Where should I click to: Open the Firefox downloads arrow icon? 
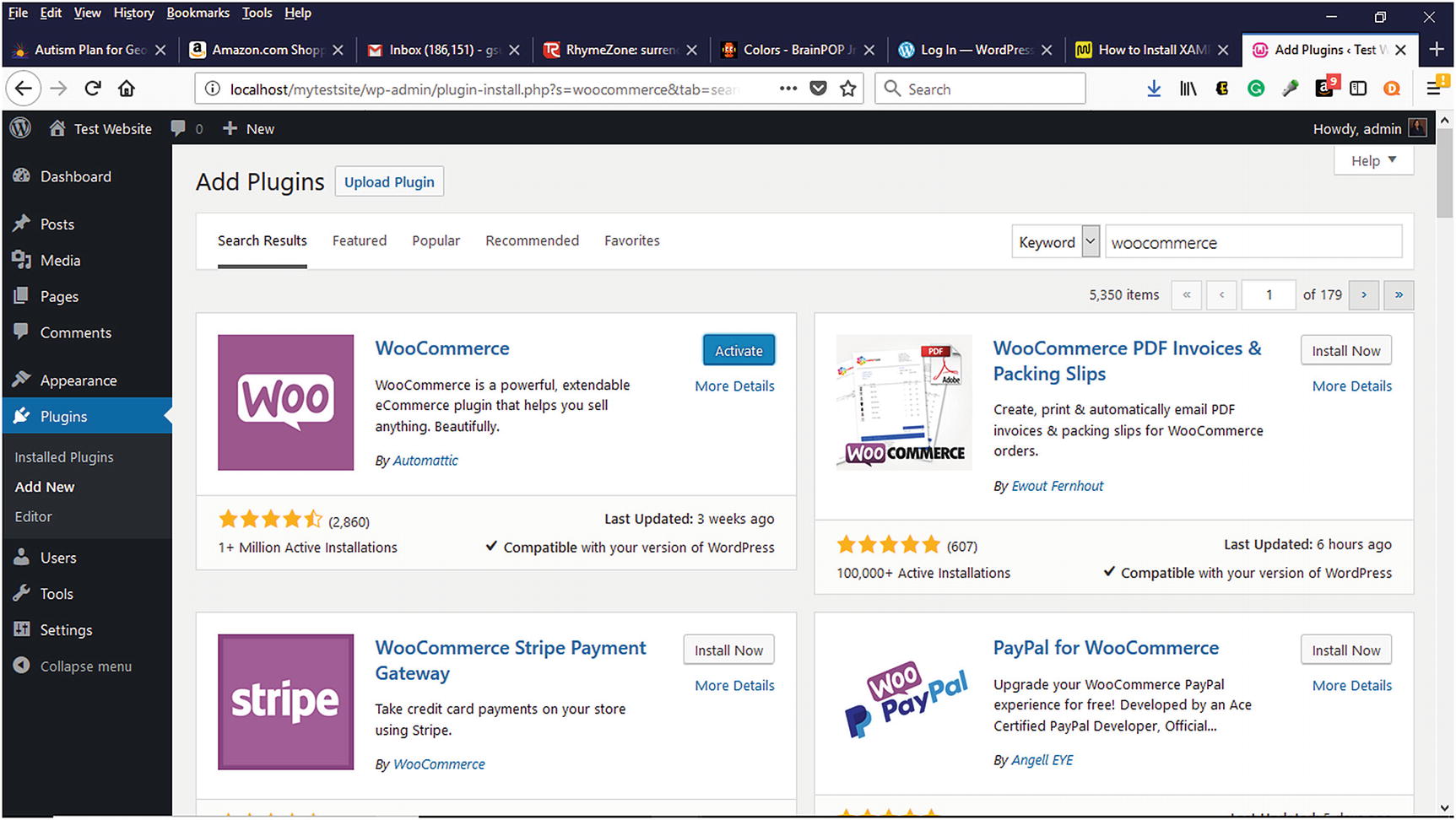1154,89
